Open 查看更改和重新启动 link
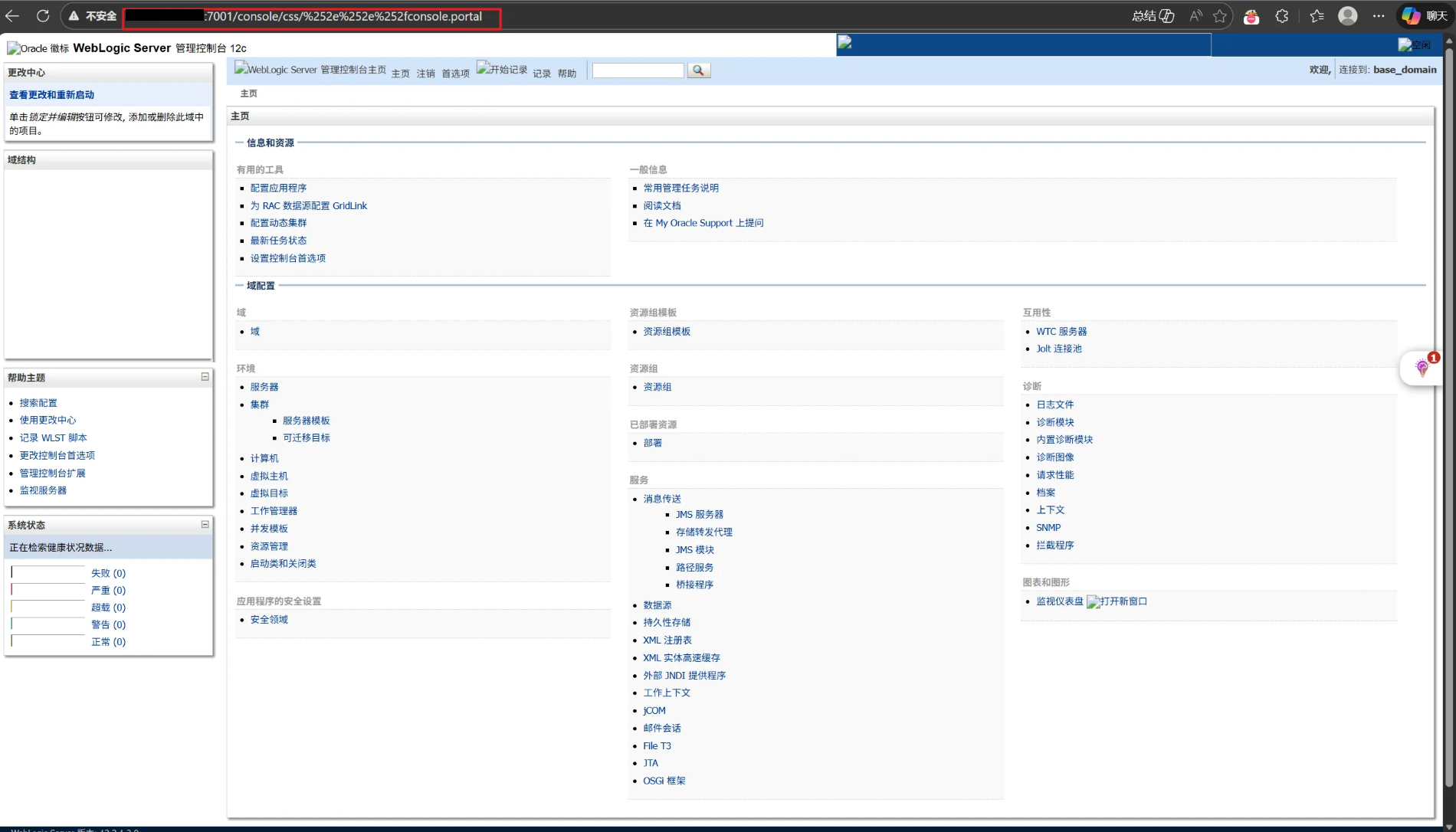 (x=51, y=95)
